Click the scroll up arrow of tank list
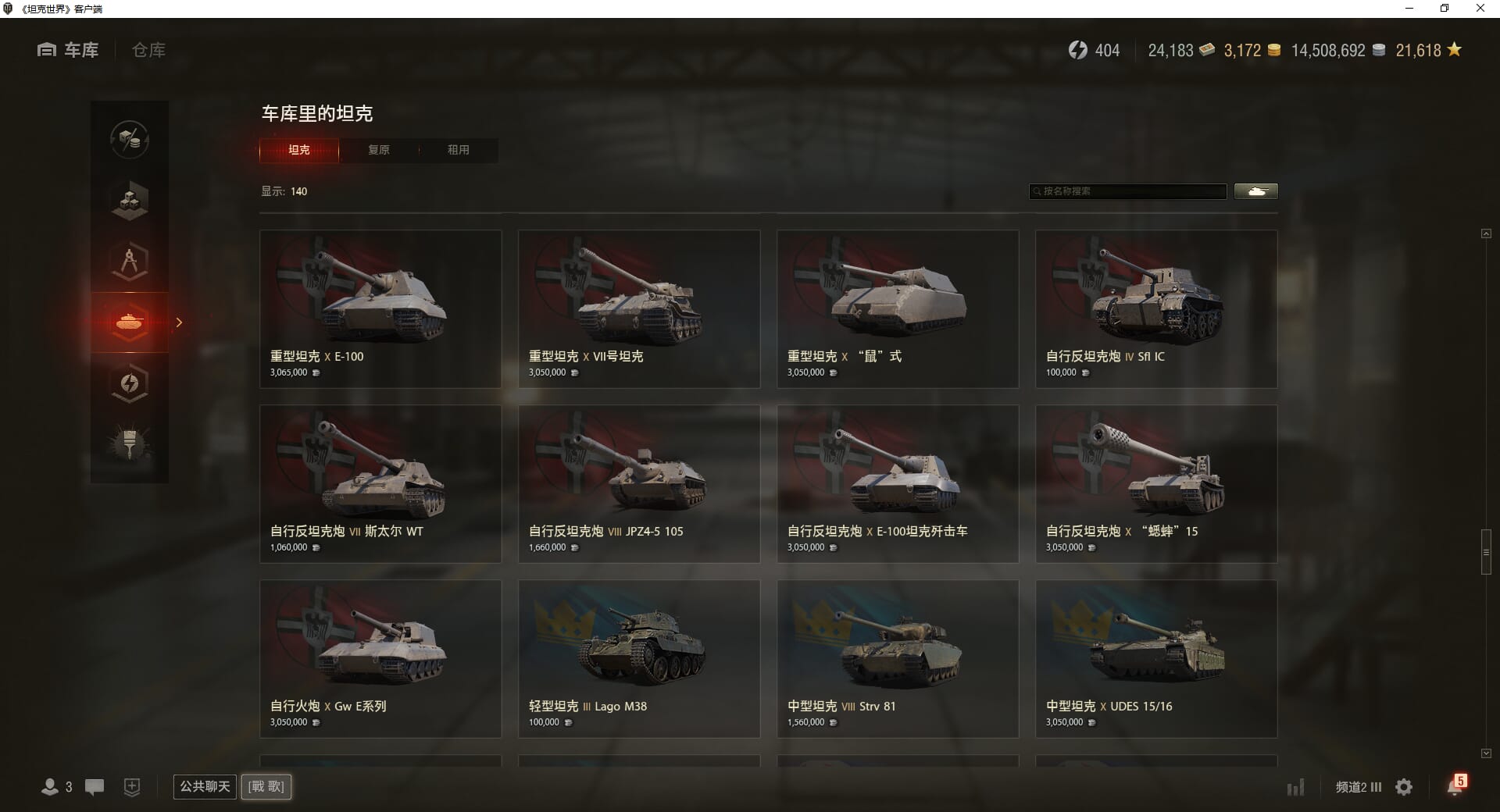 coord(1486,233)
